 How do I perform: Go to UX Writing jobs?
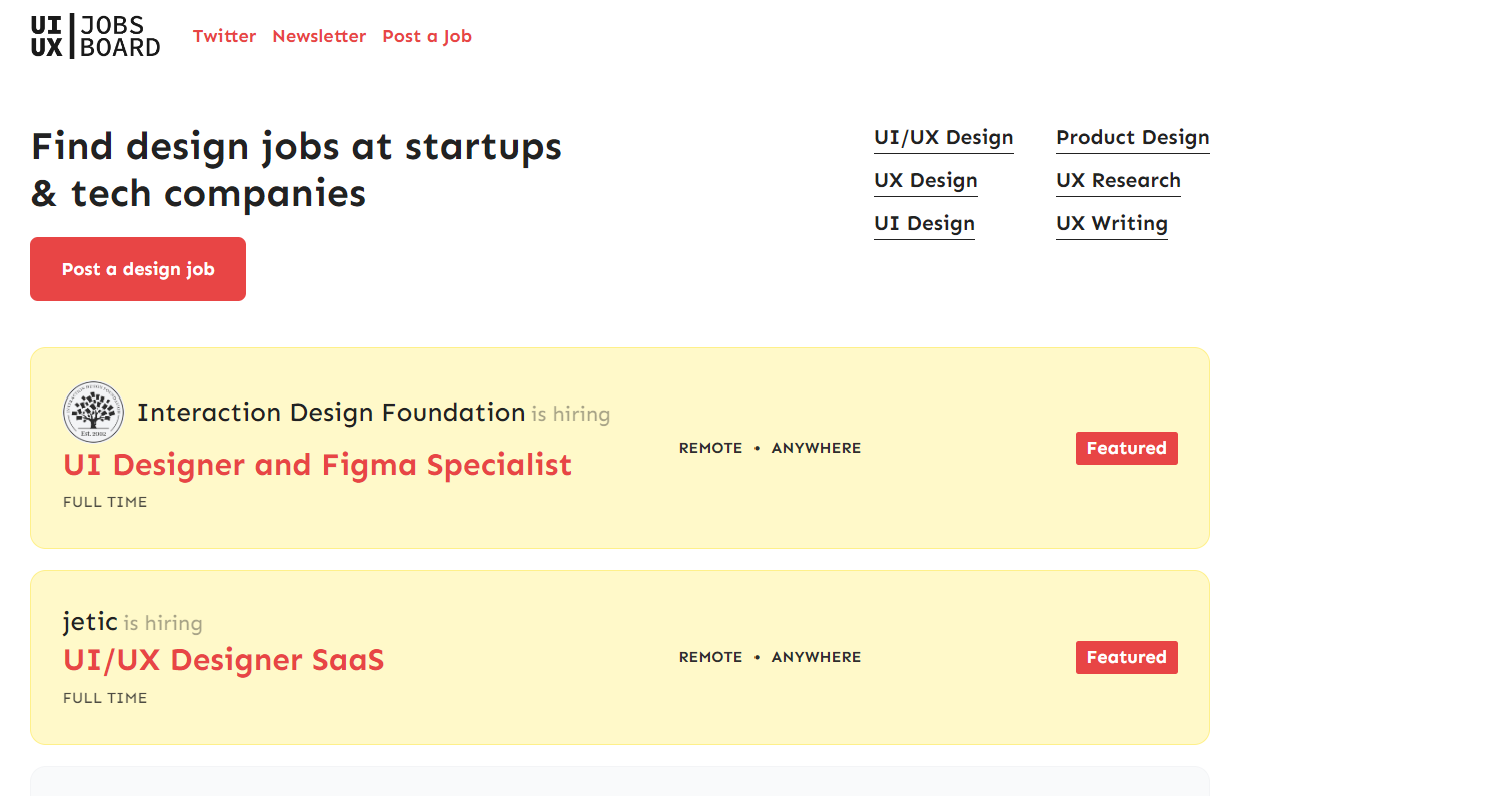[x=1111, y=224]
